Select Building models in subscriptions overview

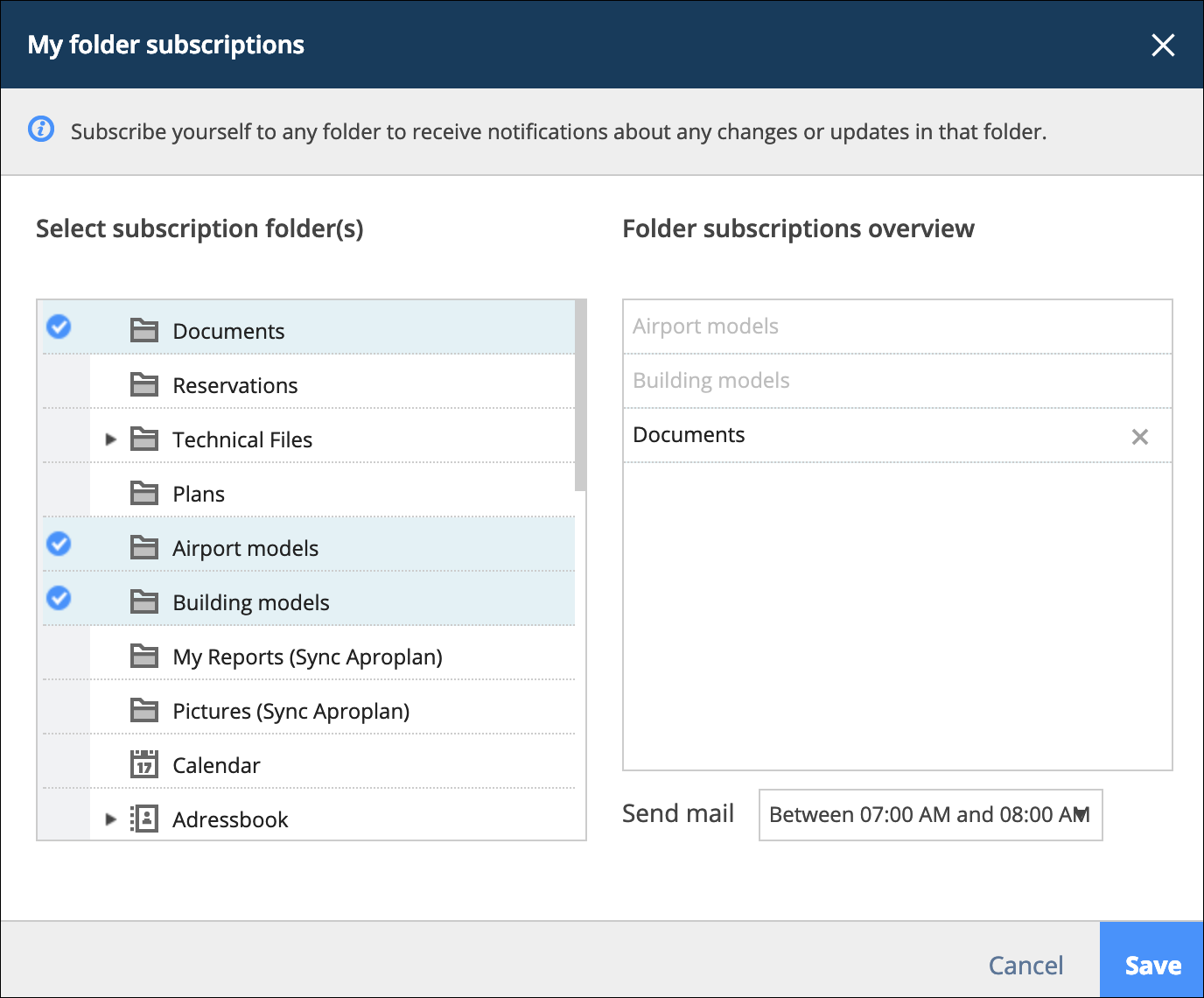[897, 381]
